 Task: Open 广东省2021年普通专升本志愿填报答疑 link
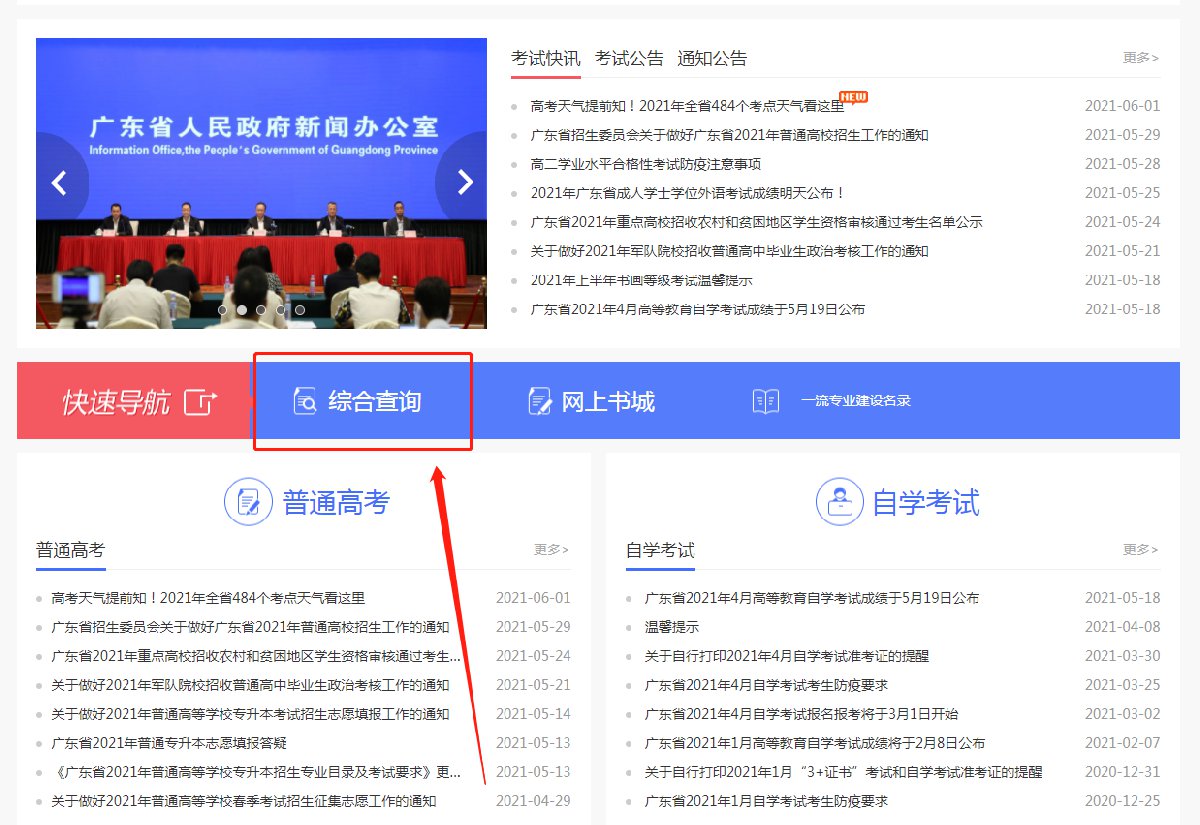[x=169, y=743]
